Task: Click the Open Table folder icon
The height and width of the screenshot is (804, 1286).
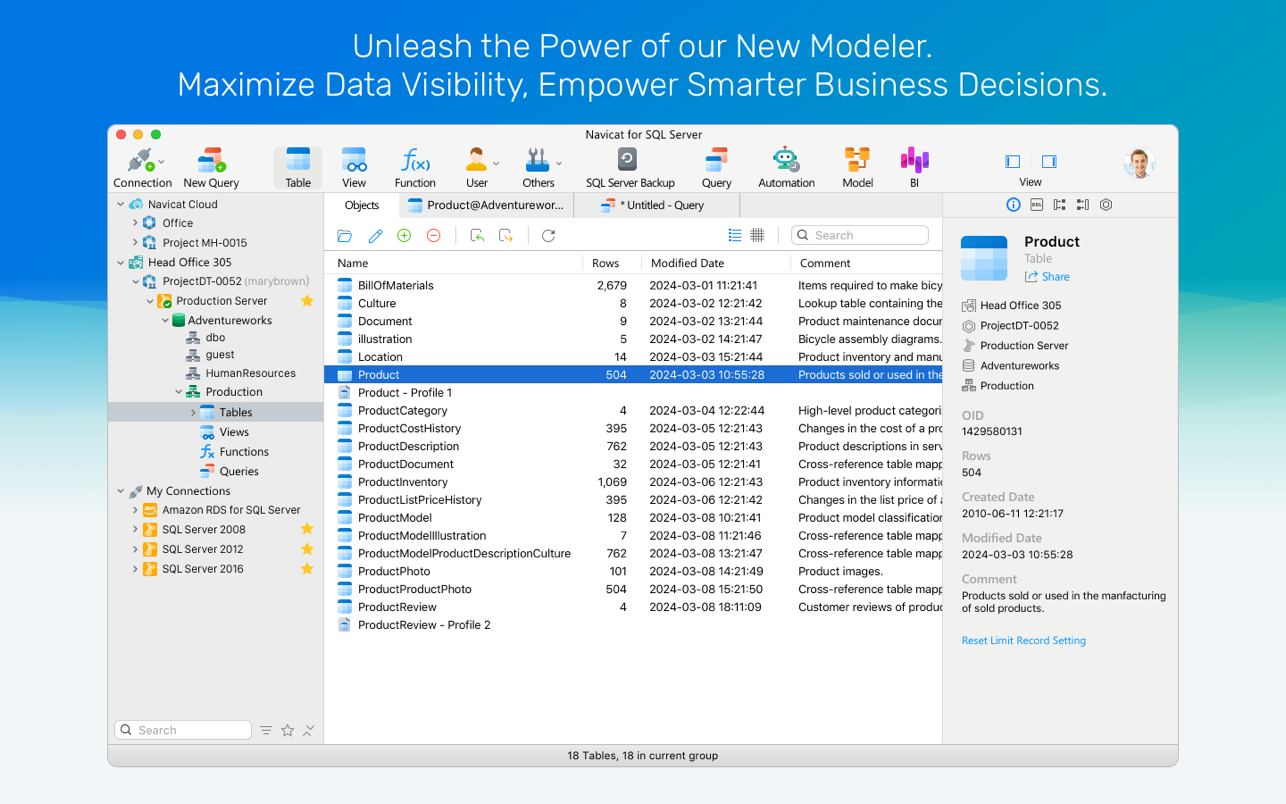Action: [345, 235]
